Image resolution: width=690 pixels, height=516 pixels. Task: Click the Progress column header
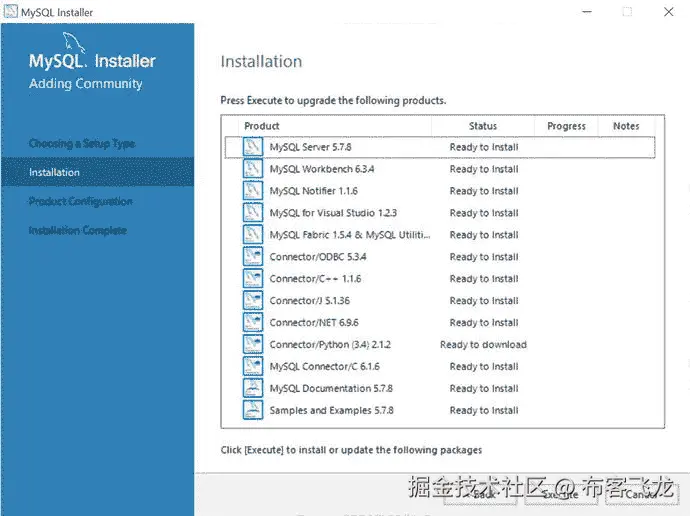point(566,126)
